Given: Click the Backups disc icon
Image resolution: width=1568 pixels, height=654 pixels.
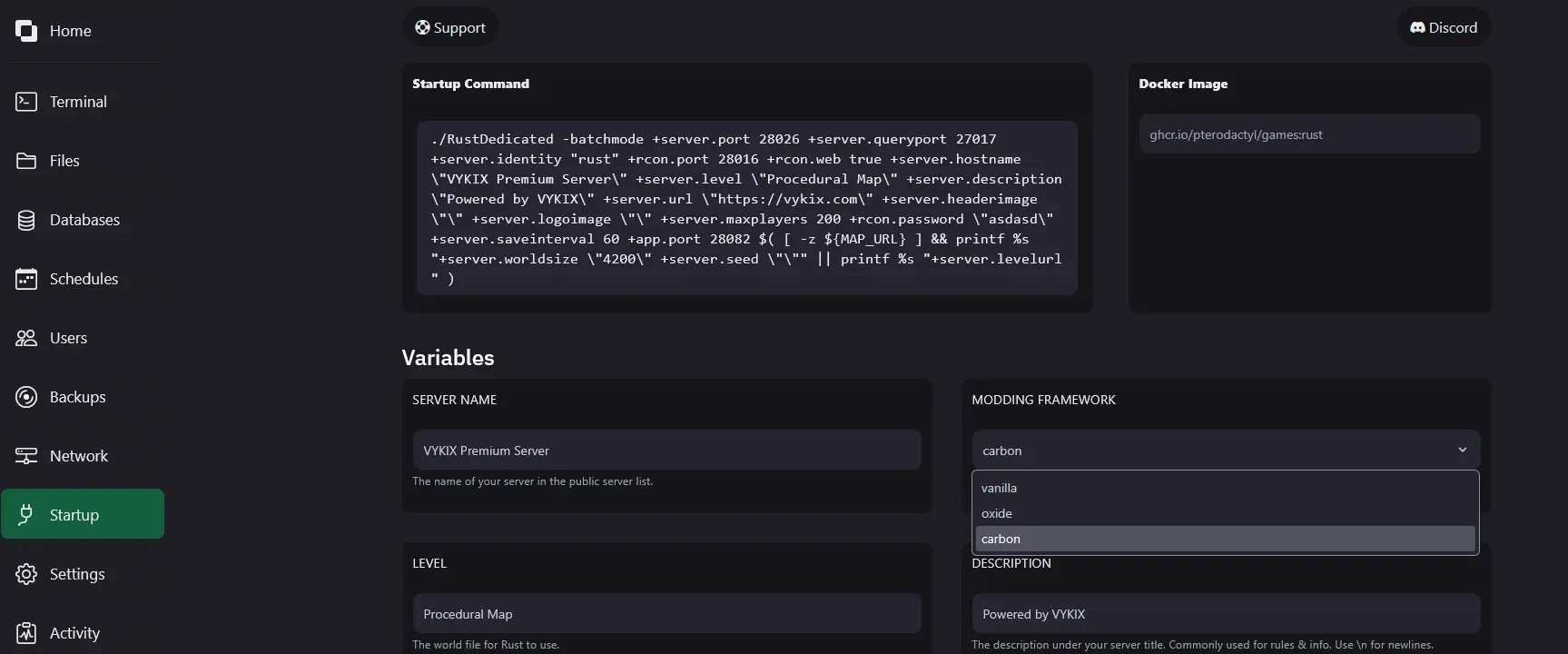Looking at the screenshot, I should (26, 397).
